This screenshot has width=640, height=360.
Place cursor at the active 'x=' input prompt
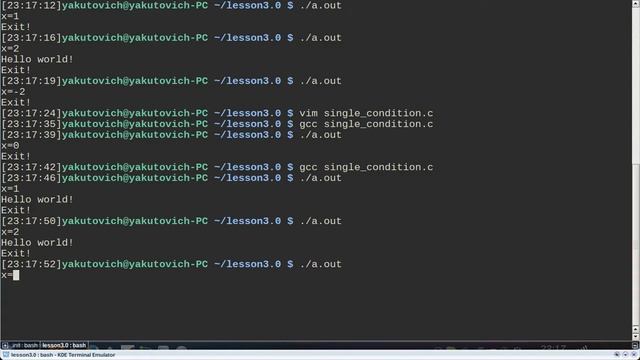[x=16, y=275]
